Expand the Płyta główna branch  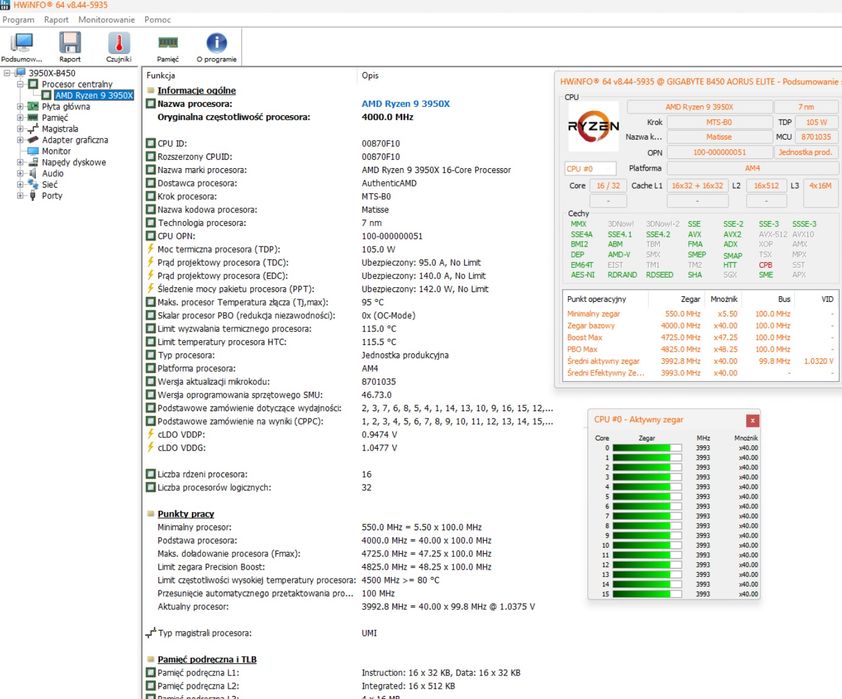pyautogui.click(x=20, y=106)
